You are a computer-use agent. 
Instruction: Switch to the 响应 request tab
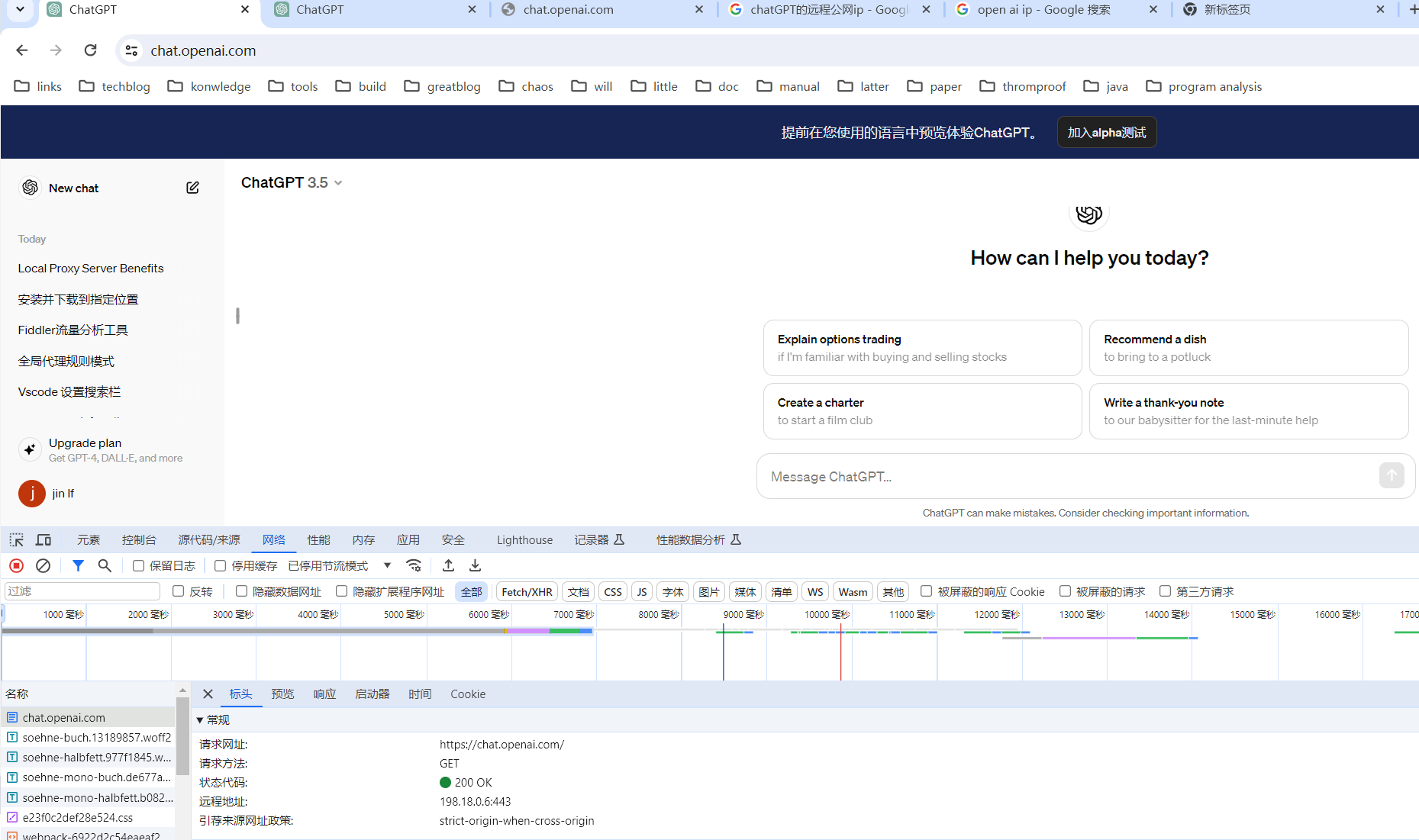click(324, 694)
